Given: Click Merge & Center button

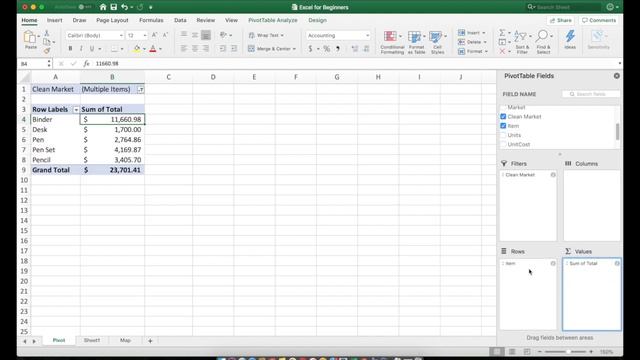Looking at the screenshot, I should tap(272, 49).
